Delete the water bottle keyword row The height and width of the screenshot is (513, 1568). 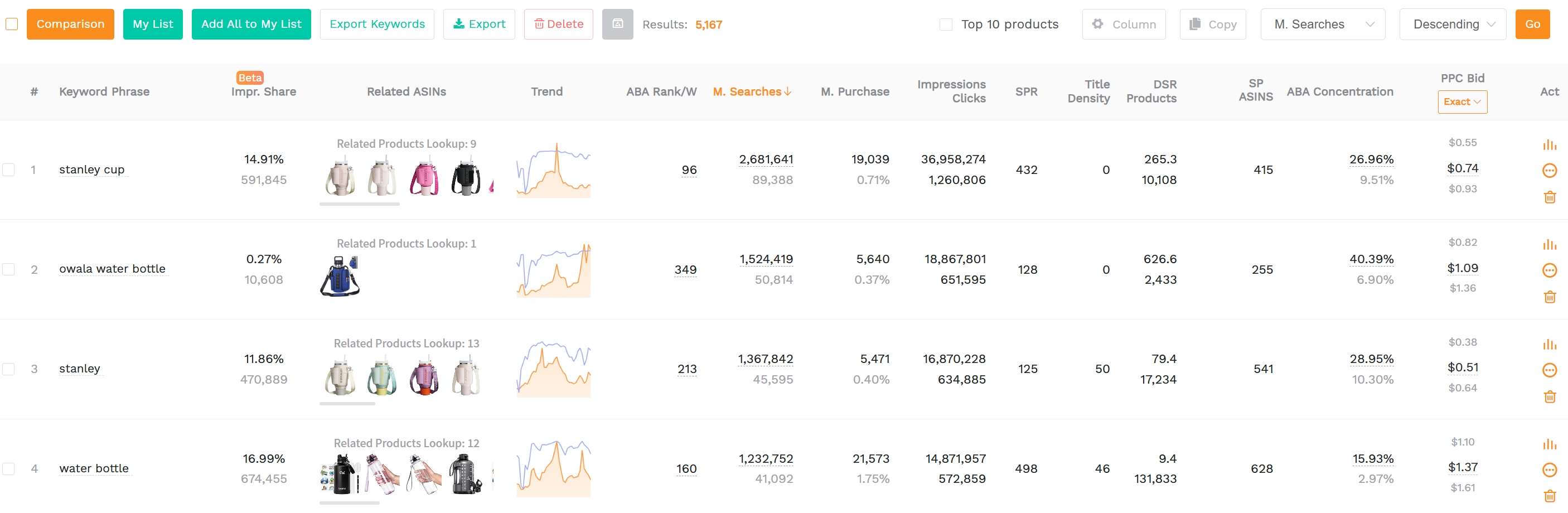click(x=1550, y=496)
